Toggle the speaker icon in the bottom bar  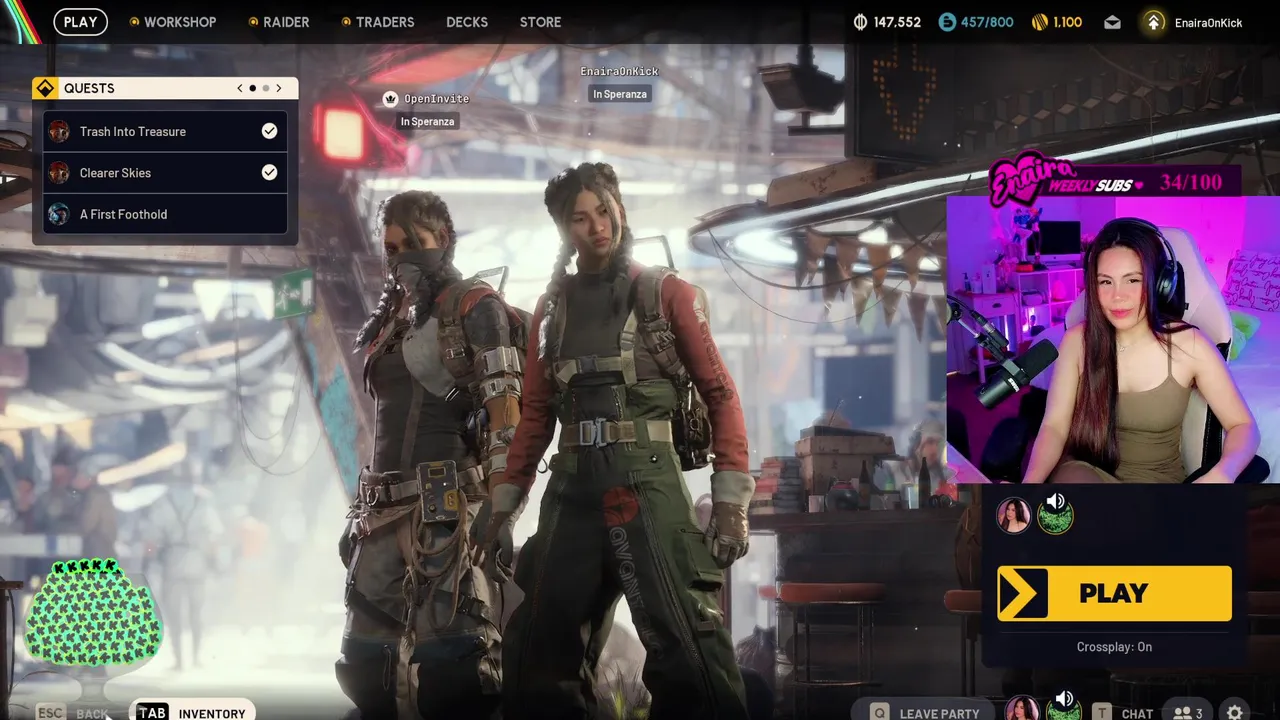pyautogui.click(x=1064, y=699)
